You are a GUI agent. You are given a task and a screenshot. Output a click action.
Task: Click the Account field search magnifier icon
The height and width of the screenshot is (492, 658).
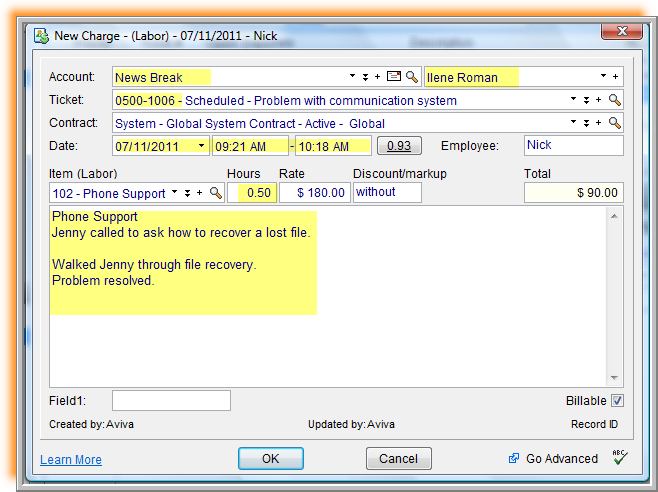411,77
